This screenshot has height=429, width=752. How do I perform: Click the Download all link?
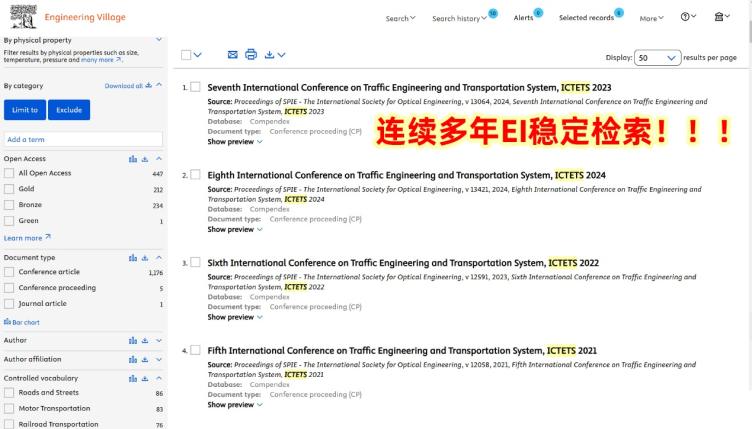tap(128, 86)
